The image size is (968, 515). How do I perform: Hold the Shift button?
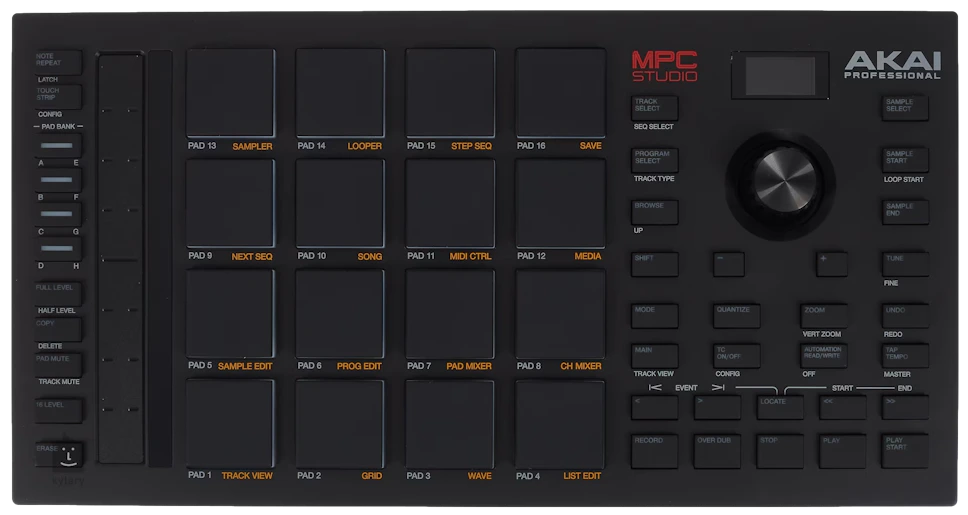(654, 264)
